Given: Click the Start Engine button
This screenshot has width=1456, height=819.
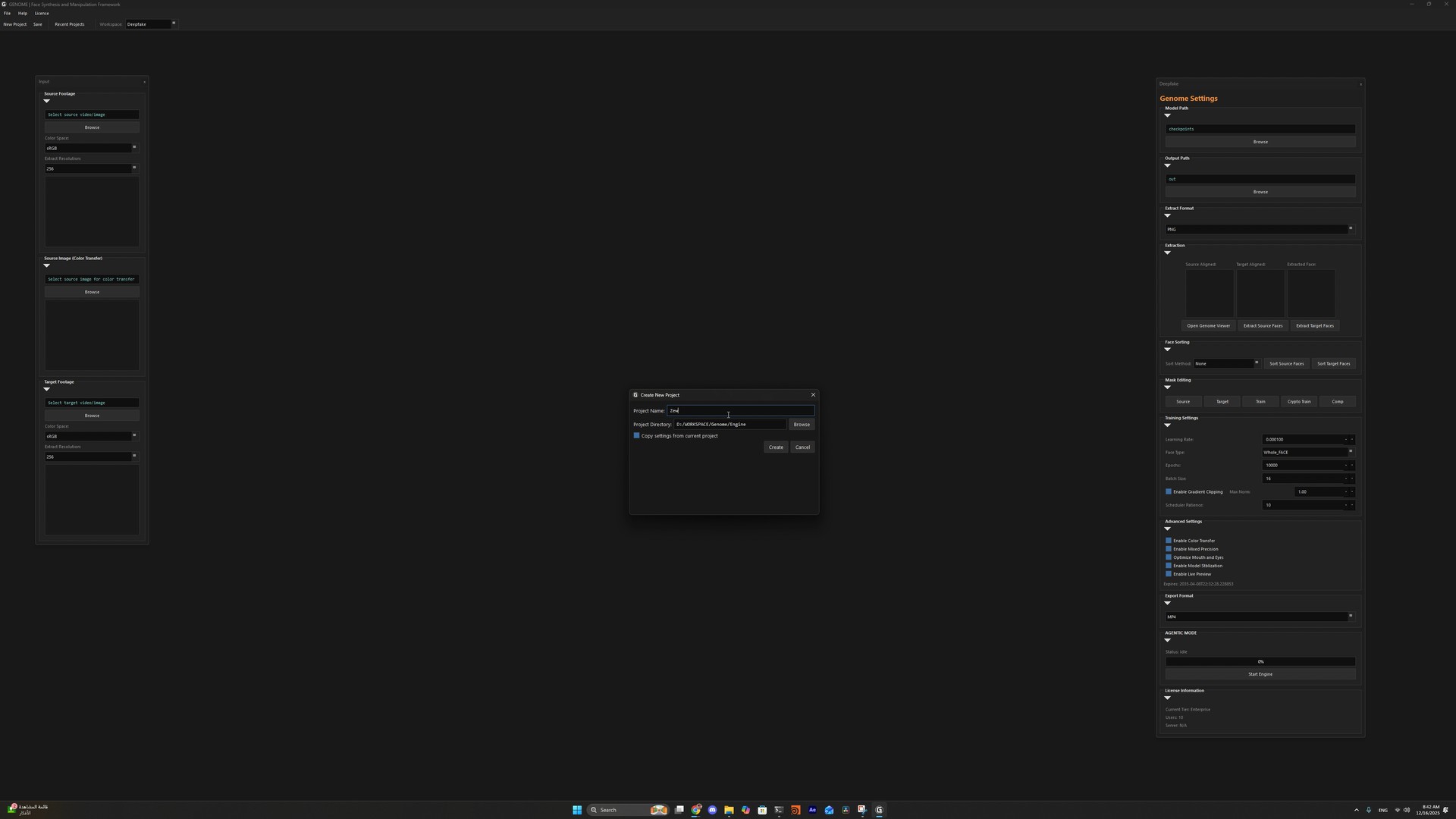Looking at the screenshot, I should (x=1260, y=674).
